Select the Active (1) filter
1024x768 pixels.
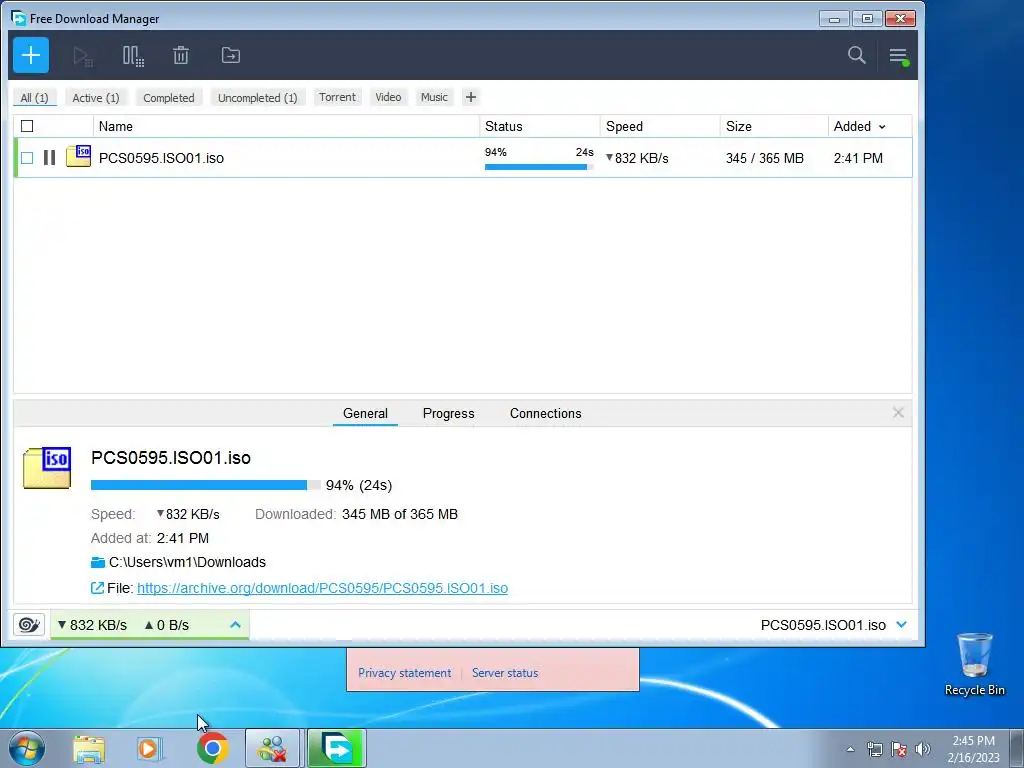96,97
